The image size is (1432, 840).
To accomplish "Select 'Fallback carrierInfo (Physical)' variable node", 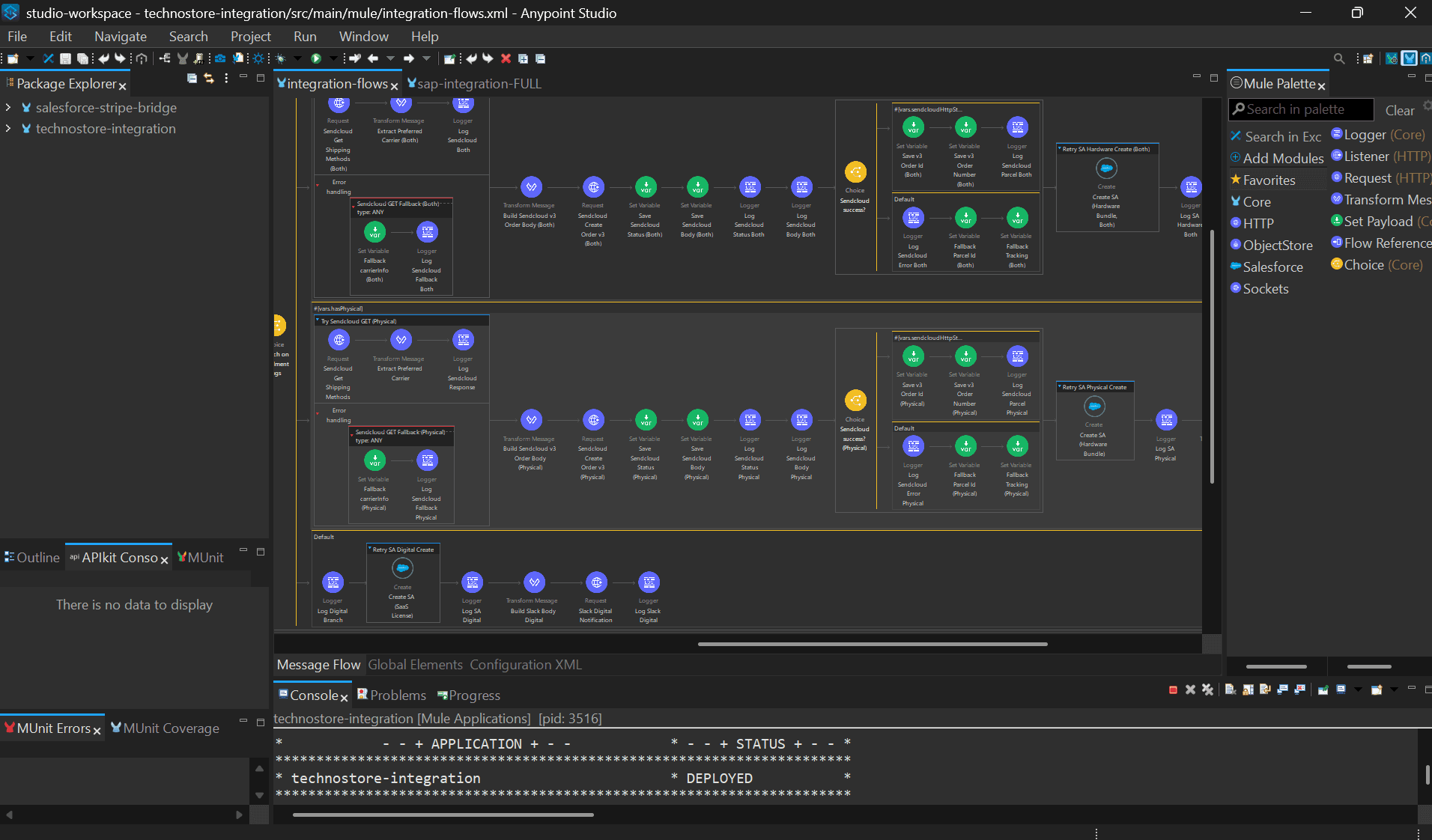I will click(374, 460).
